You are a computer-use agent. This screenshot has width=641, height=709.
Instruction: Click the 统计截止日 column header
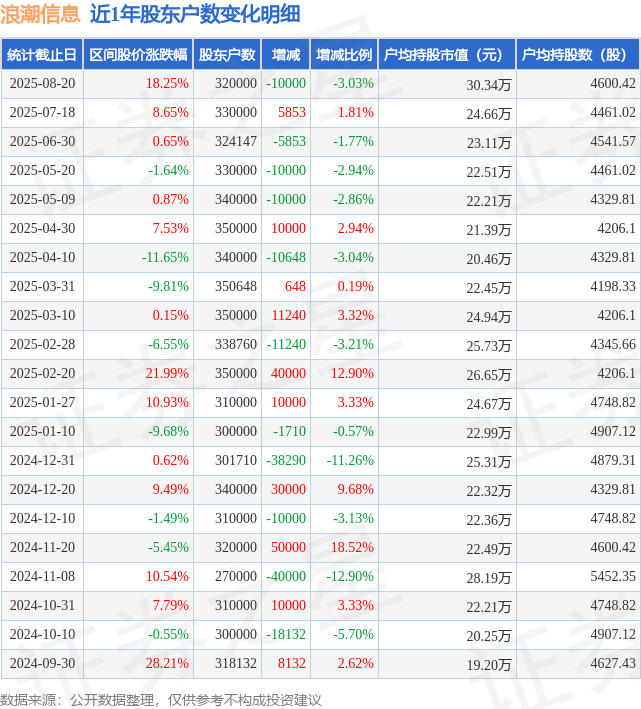pos(42,55)
